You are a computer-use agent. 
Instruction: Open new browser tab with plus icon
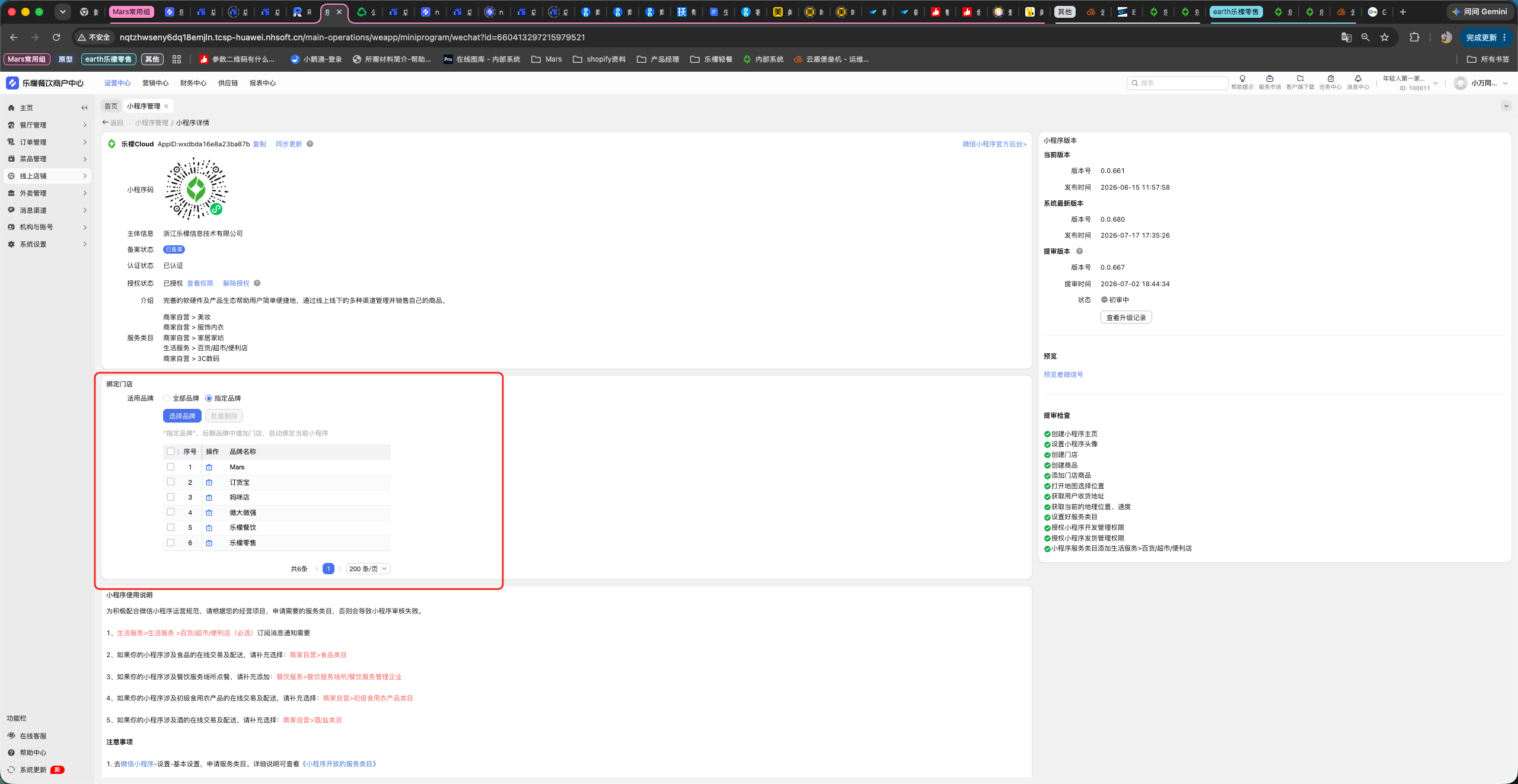pos(1402,12)
